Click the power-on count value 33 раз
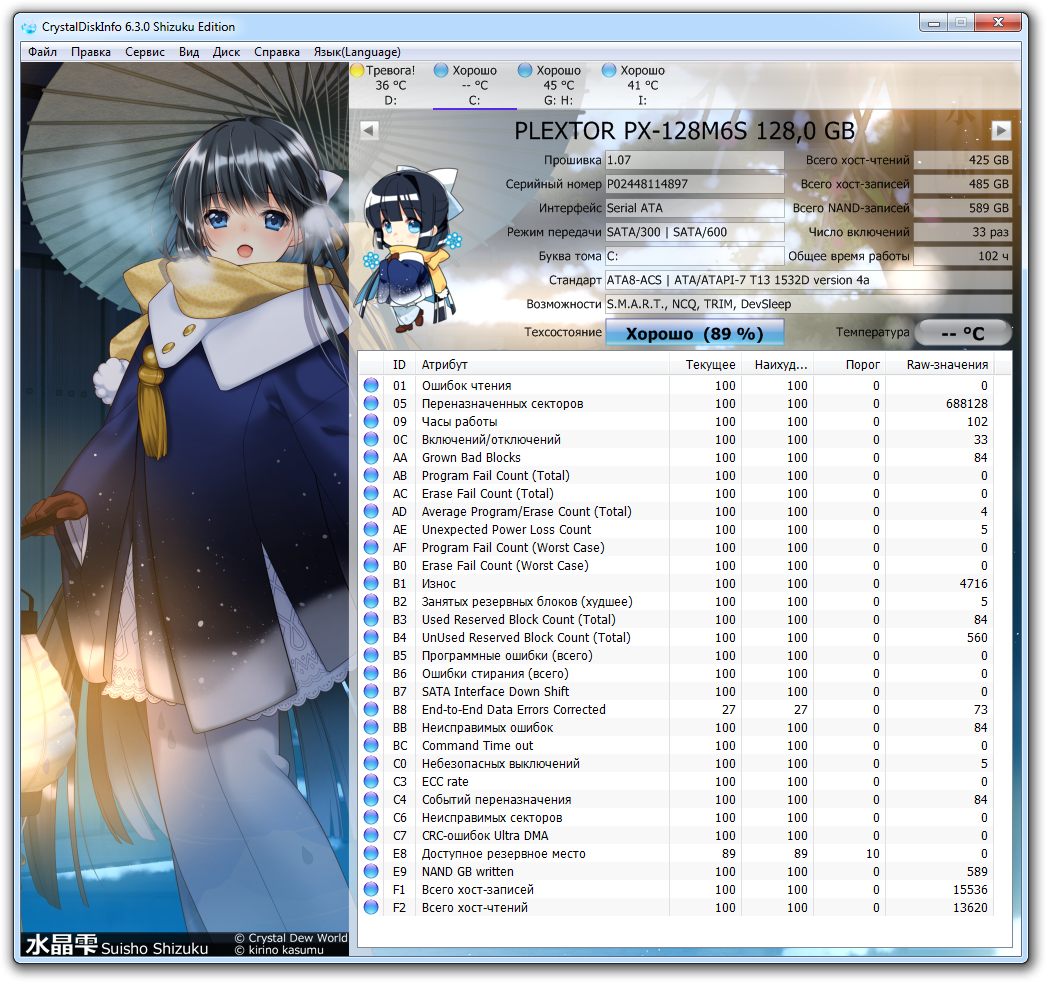This screenshot has height=983, width=1047. 962,232
